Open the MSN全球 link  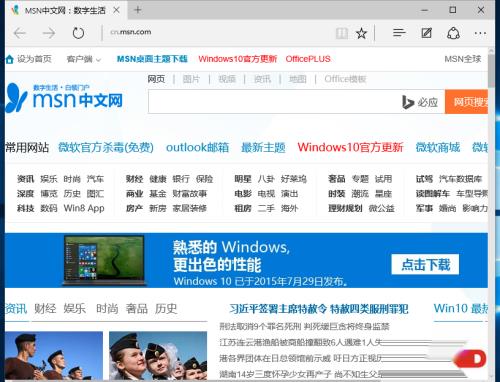click(x=463, y=59)
